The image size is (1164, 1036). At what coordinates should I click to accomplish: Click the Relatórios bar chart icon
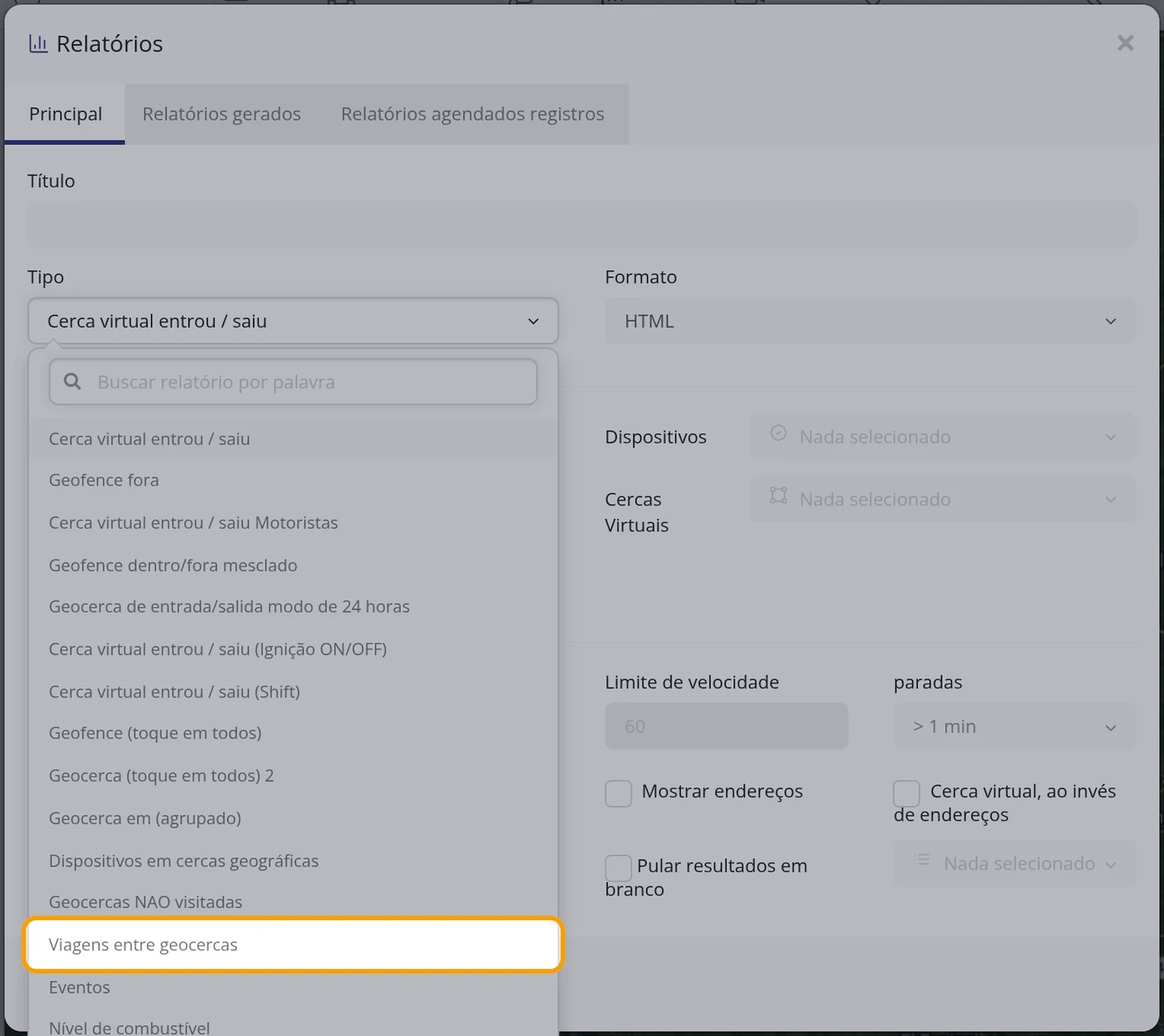tap(38, 43)
